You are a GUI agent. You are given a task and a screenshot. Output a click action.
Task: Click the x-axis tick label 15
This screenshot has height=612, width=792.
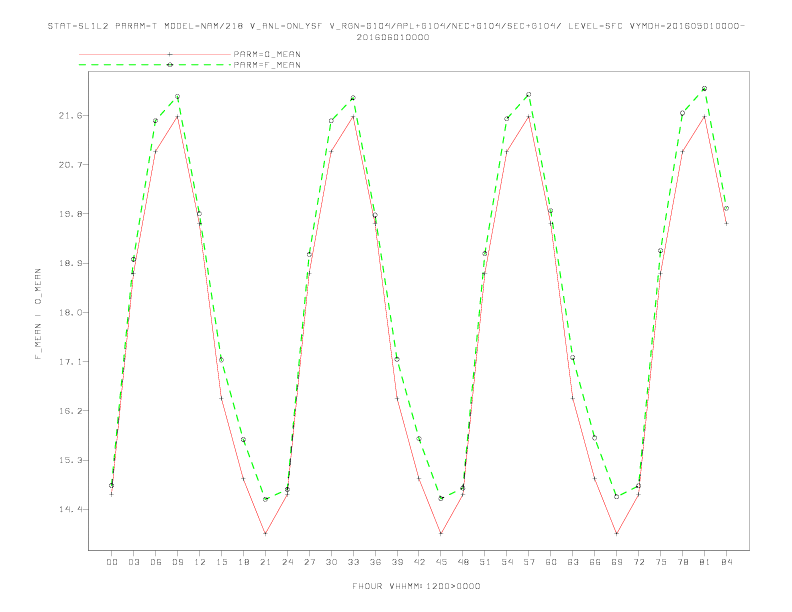pos(221,562)
